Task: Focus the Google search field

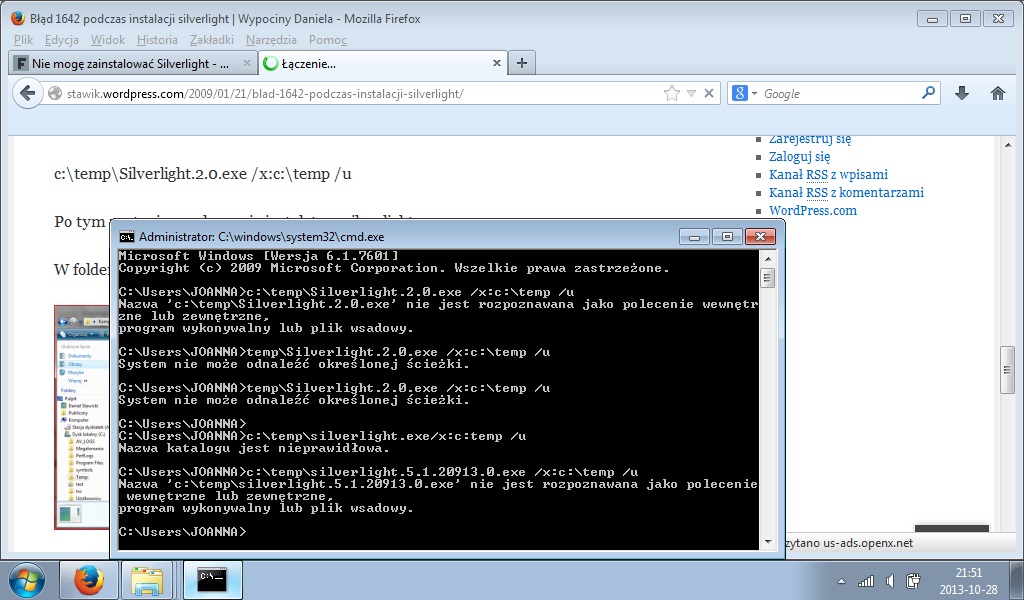Action: [x=839, y=93]
